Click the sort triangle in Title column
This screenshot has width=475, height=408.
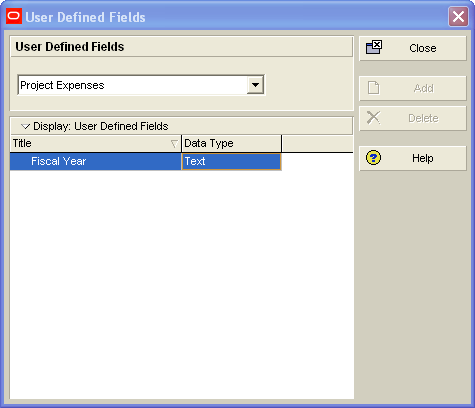(x=174, y=144)
